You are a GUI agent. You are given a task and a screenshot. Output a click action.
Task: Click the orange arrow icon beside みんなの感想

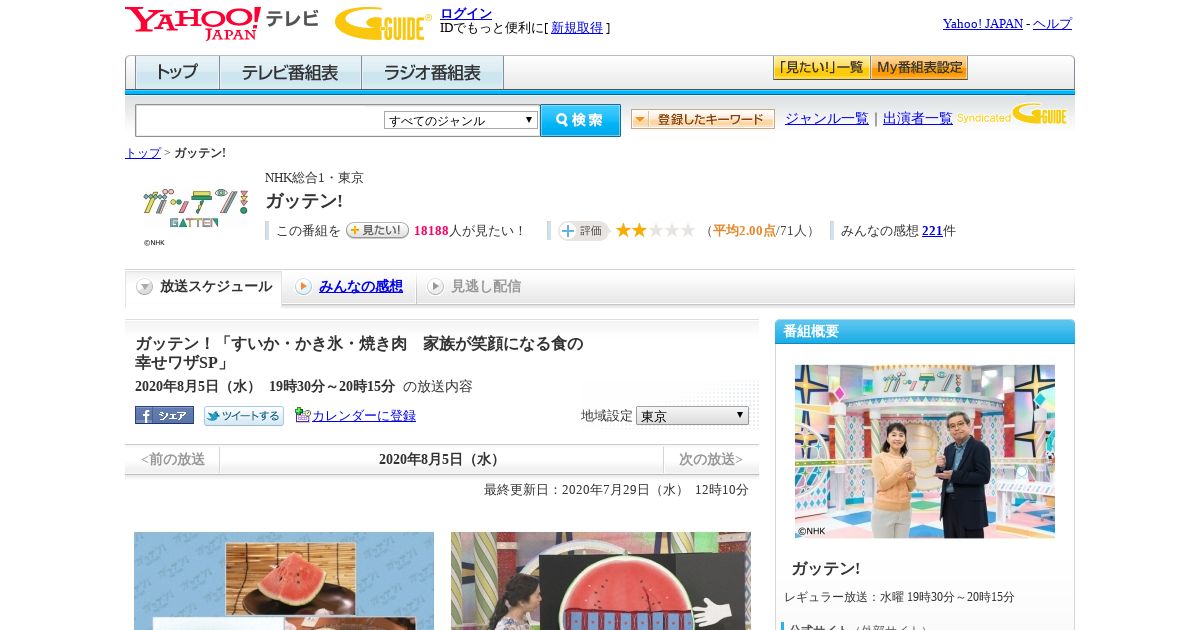coord(303,287)
